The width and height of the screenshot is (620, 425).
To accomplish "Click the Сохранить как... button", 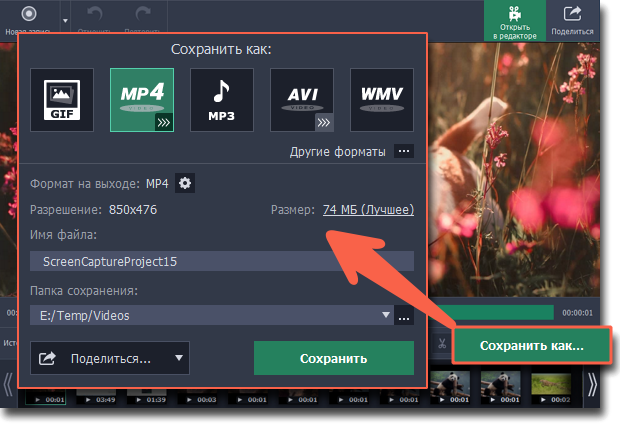I will point(531,346).
